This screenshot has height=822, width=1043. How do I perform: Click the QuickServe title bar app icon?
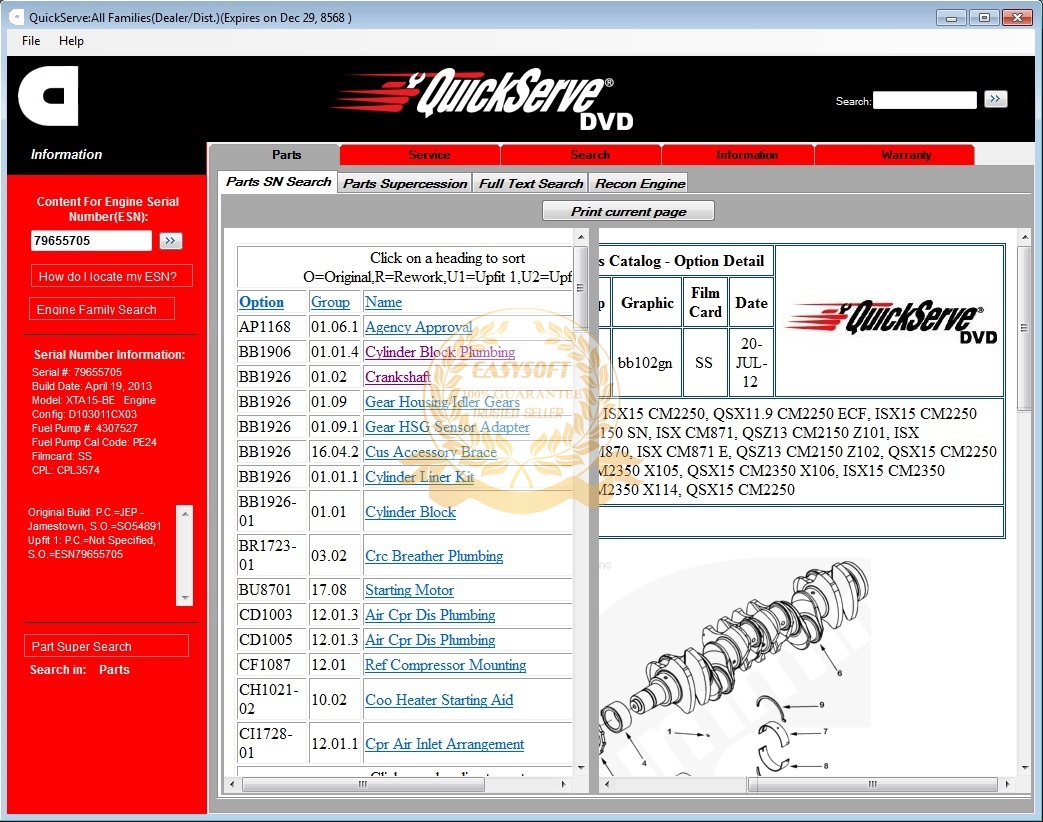(x=17, y=17)
